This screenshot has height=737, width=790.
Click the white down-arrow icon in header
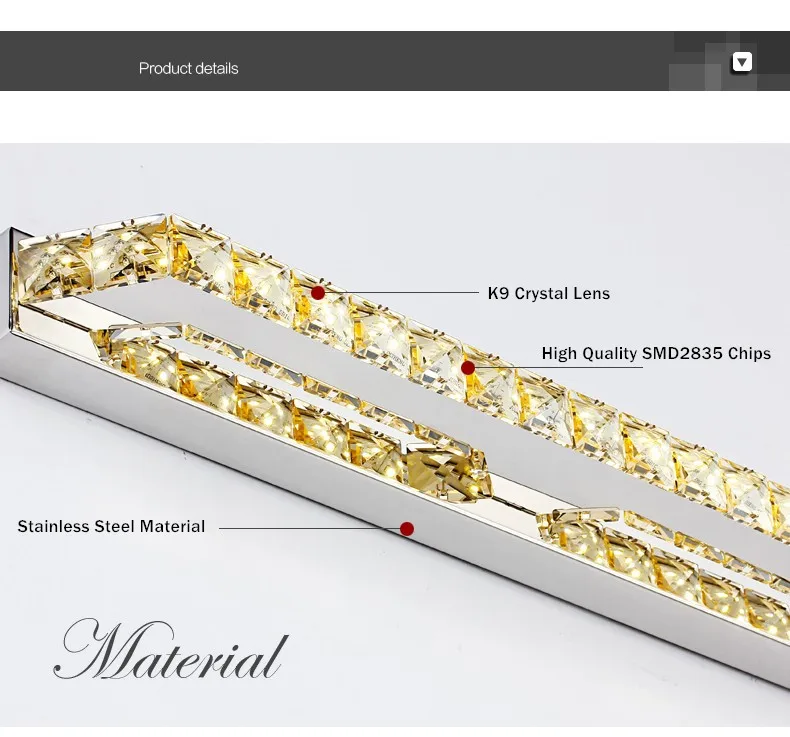[742, 62]
